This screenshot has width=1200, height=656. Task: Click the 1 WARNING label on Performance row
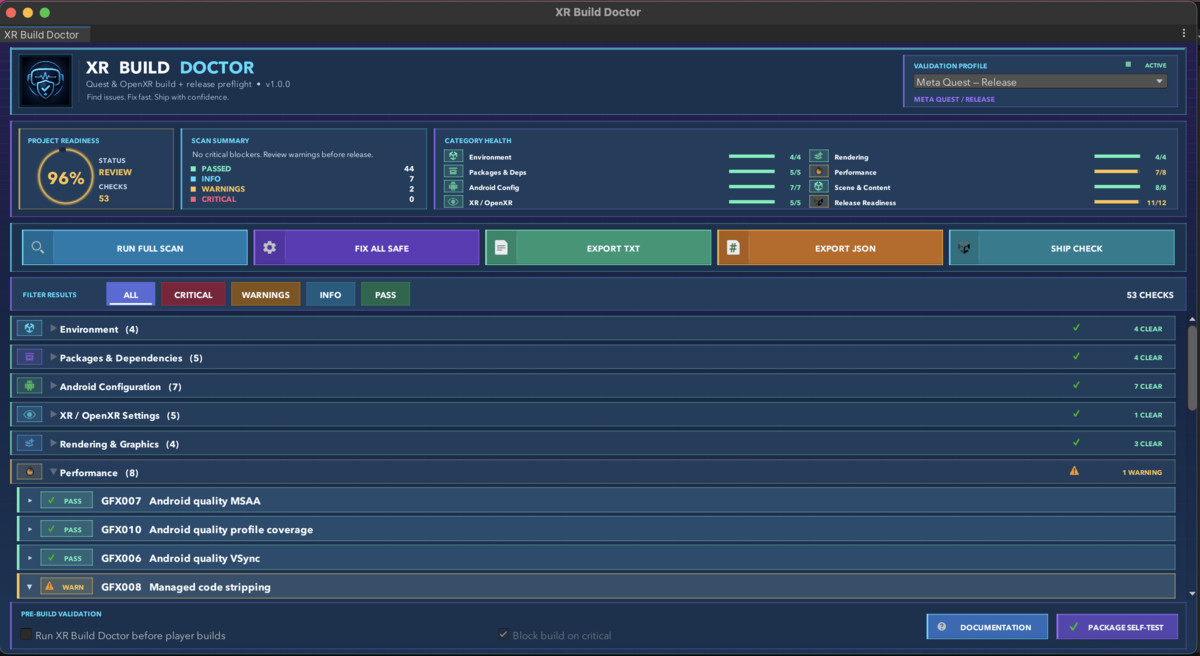coord(1143,472)
